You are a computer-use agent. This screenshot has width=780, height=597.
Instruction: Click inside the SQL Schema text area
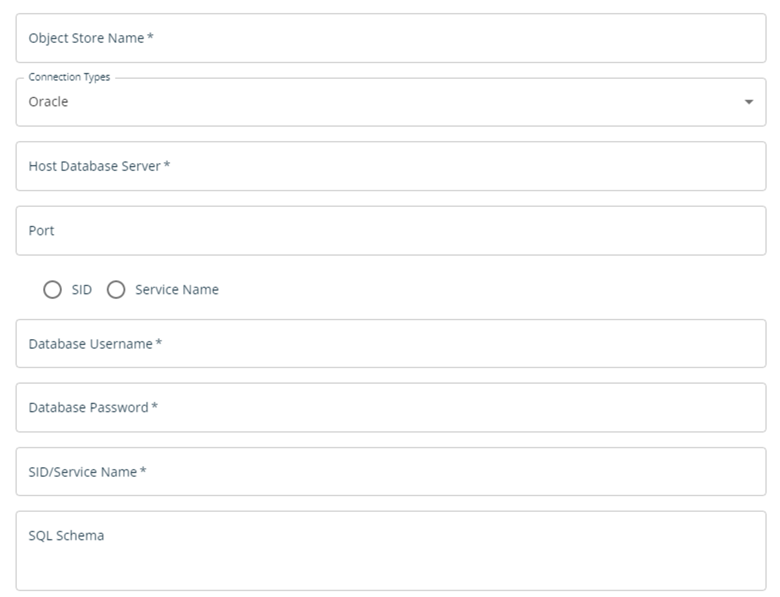(x=390, y=551)
